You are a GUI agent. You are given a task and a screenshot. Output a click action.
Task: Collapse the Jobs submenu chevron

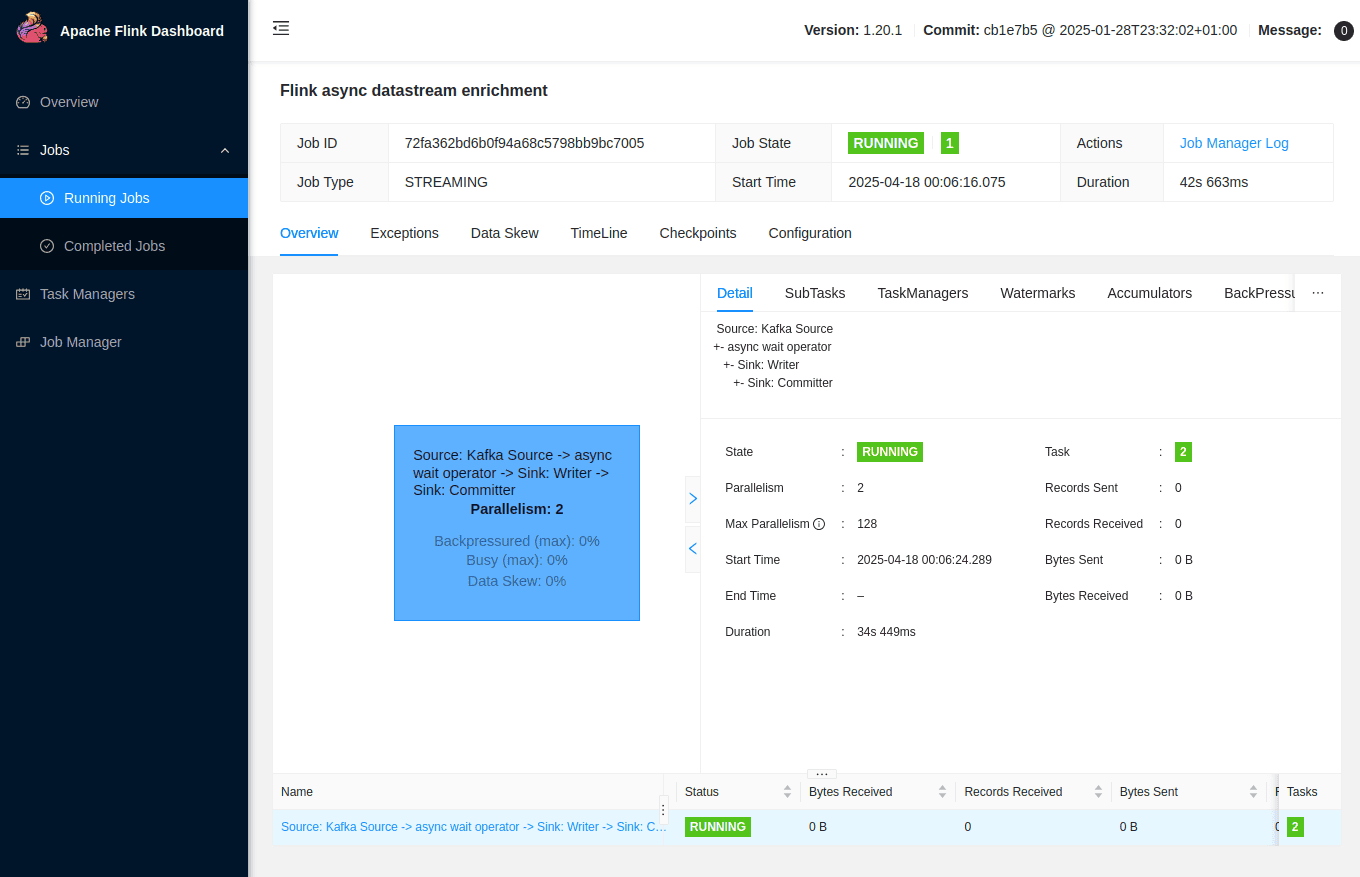tap(225, 150)
